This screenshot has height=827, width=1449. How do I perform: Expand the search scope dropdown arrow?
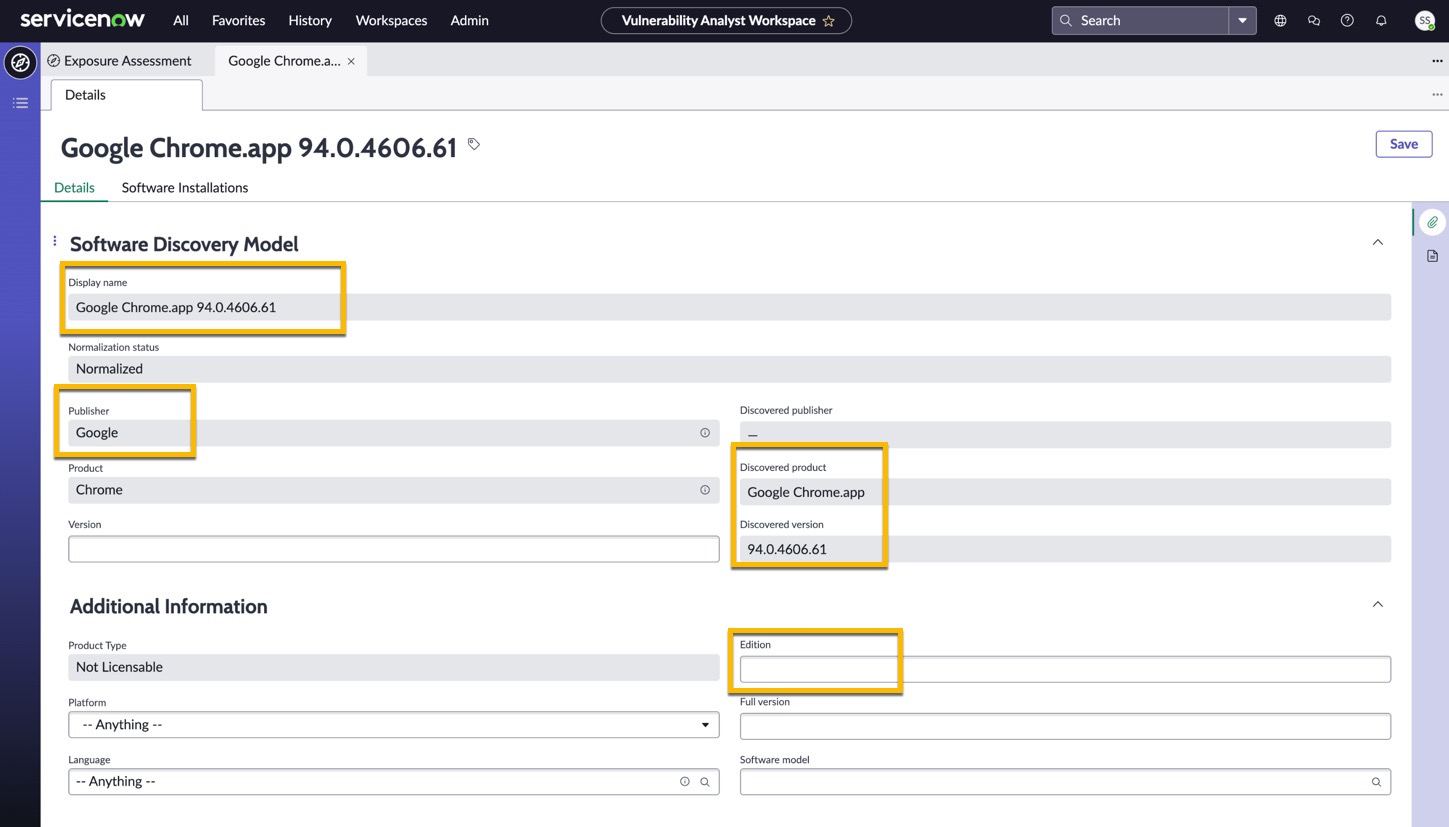coord(1242,20)
